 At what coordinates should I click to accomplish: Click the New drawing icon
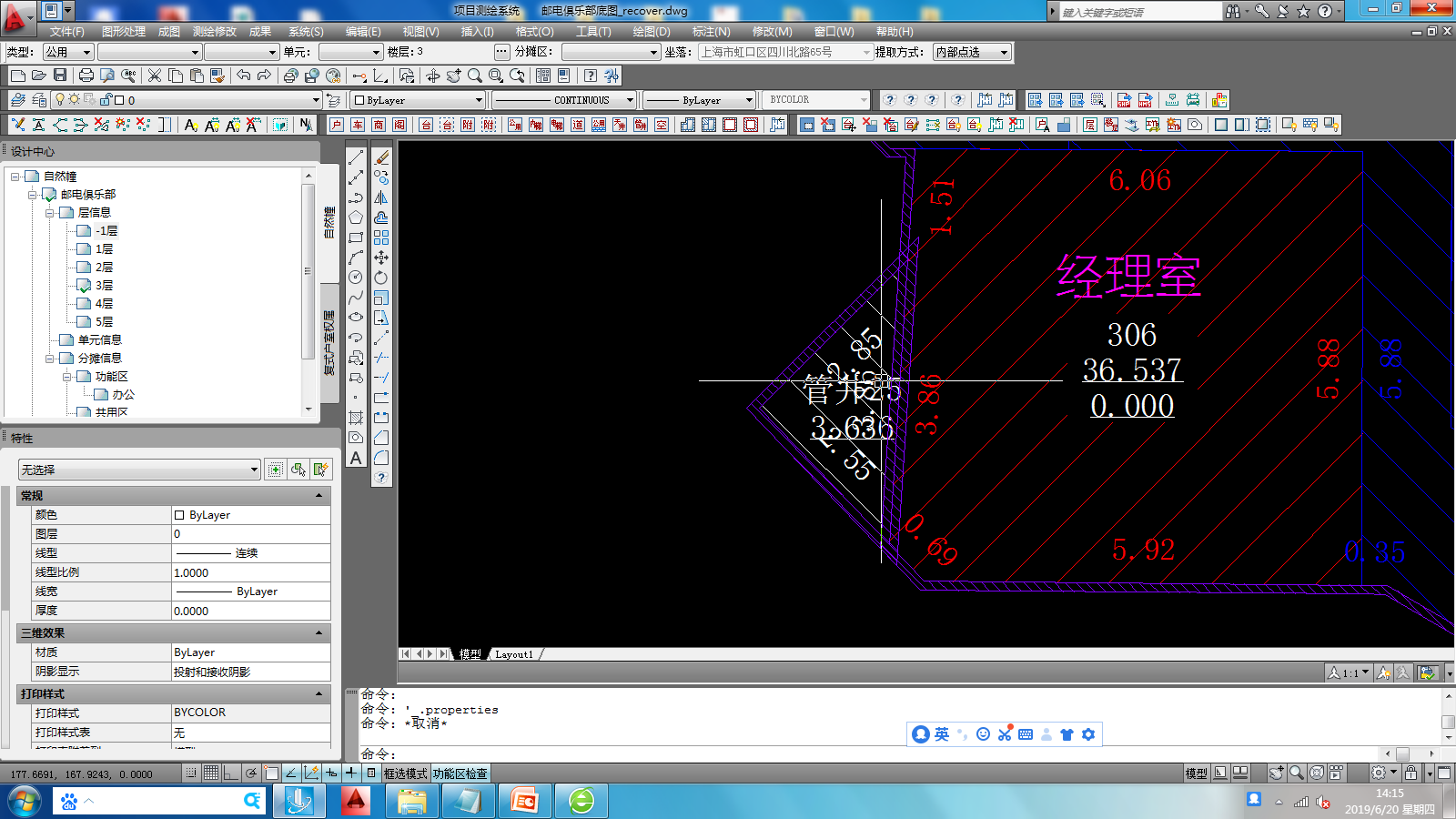coord(18,76)
